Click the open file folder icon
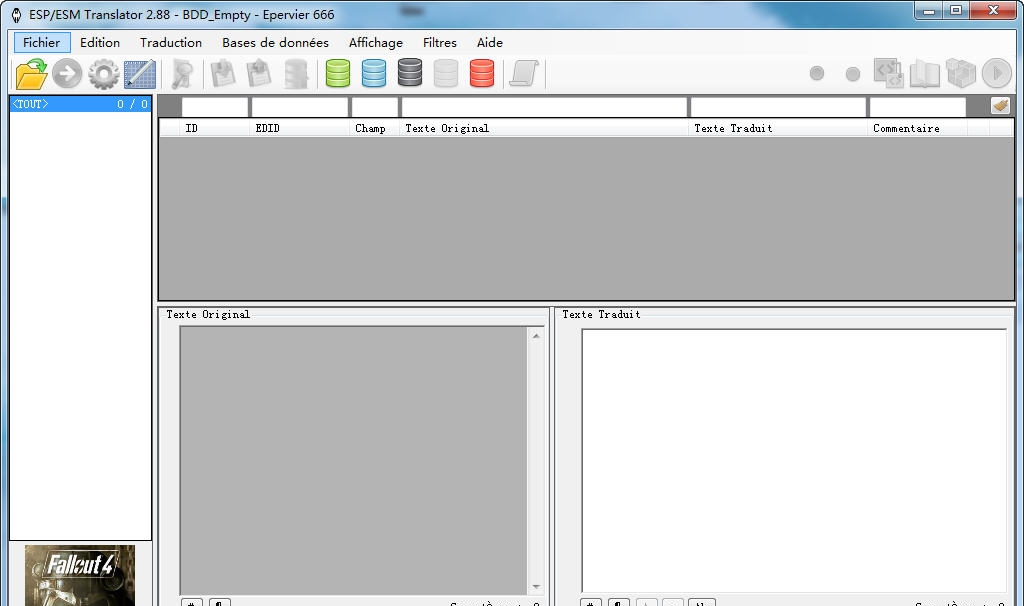 (x=32, y=74)
